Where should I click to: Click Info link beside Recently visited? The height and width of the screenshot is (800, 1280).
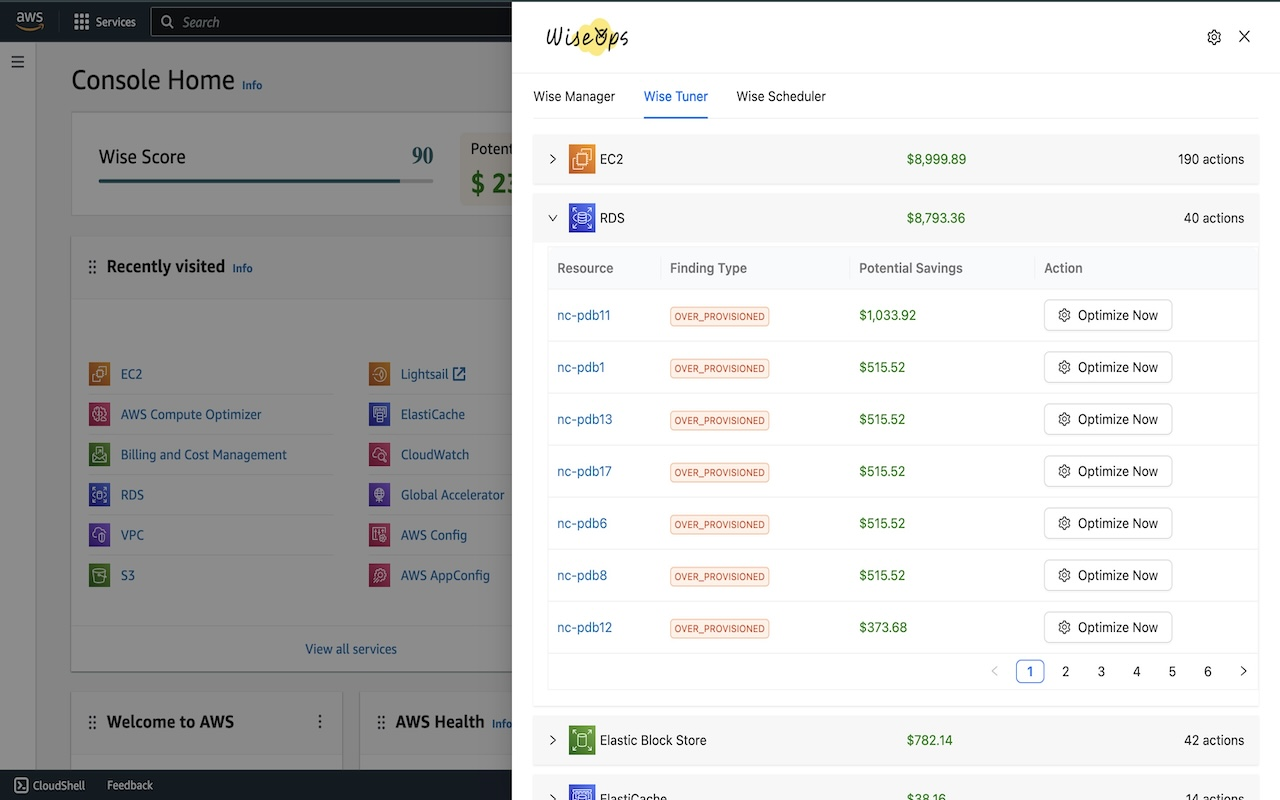[242, 268]
